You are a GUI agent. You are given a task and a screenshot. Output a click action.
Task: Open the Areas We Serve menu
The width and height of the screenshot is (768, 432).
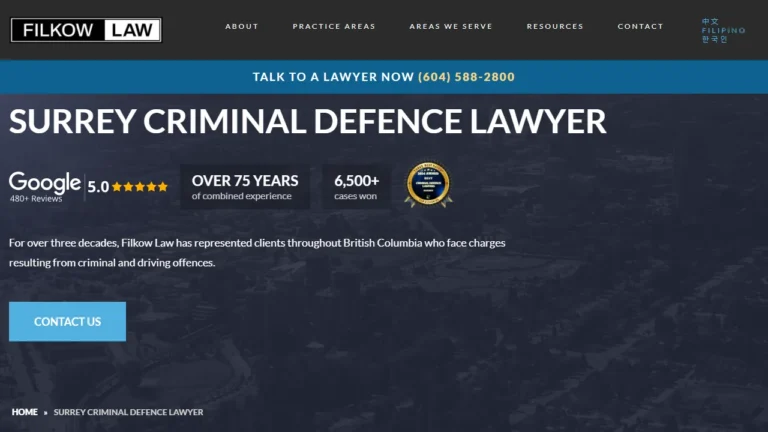point(451,26)
